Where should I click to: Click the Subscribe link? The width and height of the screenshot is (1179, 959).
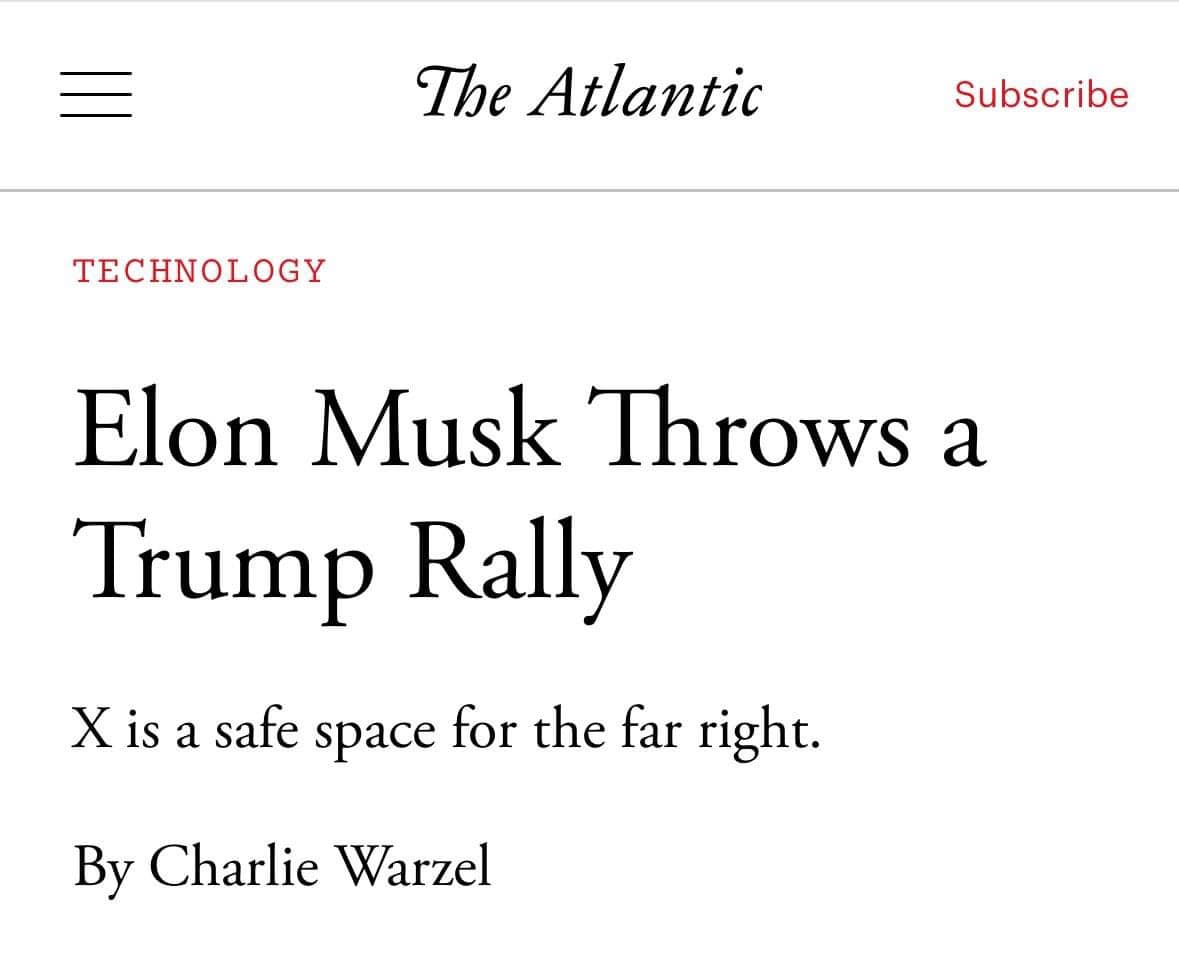point(1041,94)
